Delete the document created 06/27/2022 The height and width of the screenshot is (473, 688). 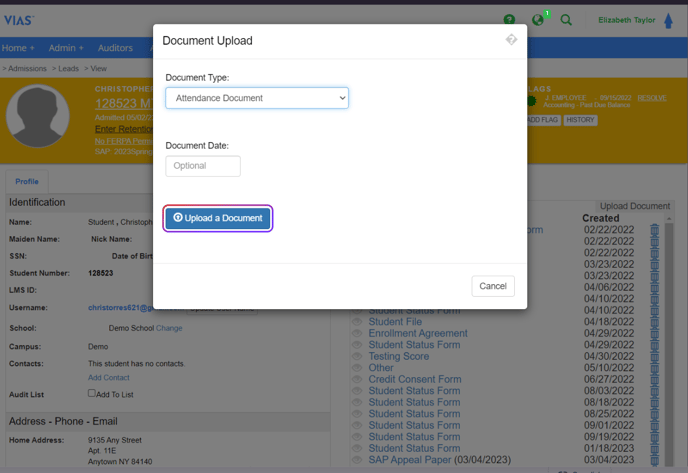point(654,379)
